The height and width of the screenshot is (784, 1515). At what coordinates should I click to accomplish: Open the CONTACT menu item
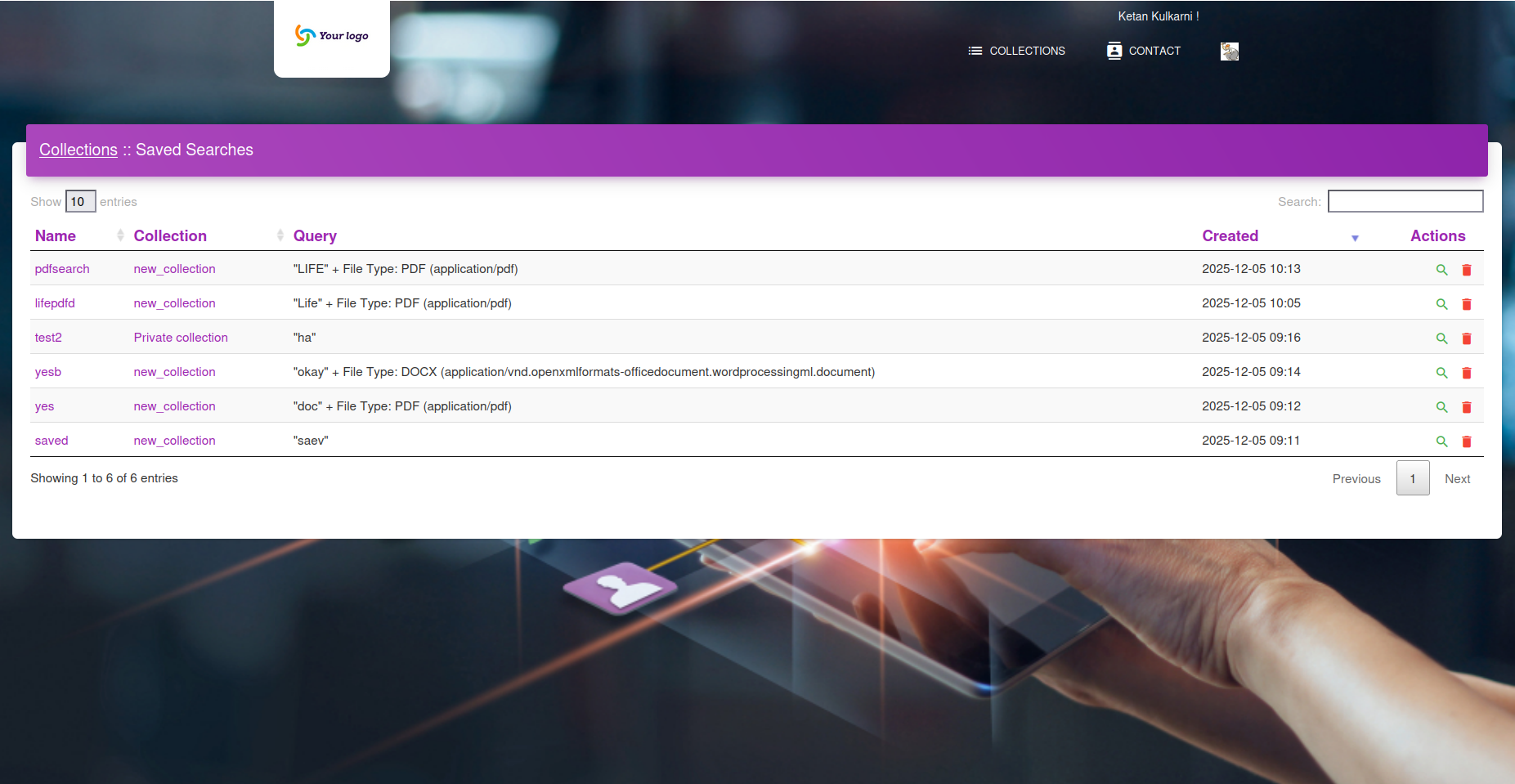[x=1143, y=51]
